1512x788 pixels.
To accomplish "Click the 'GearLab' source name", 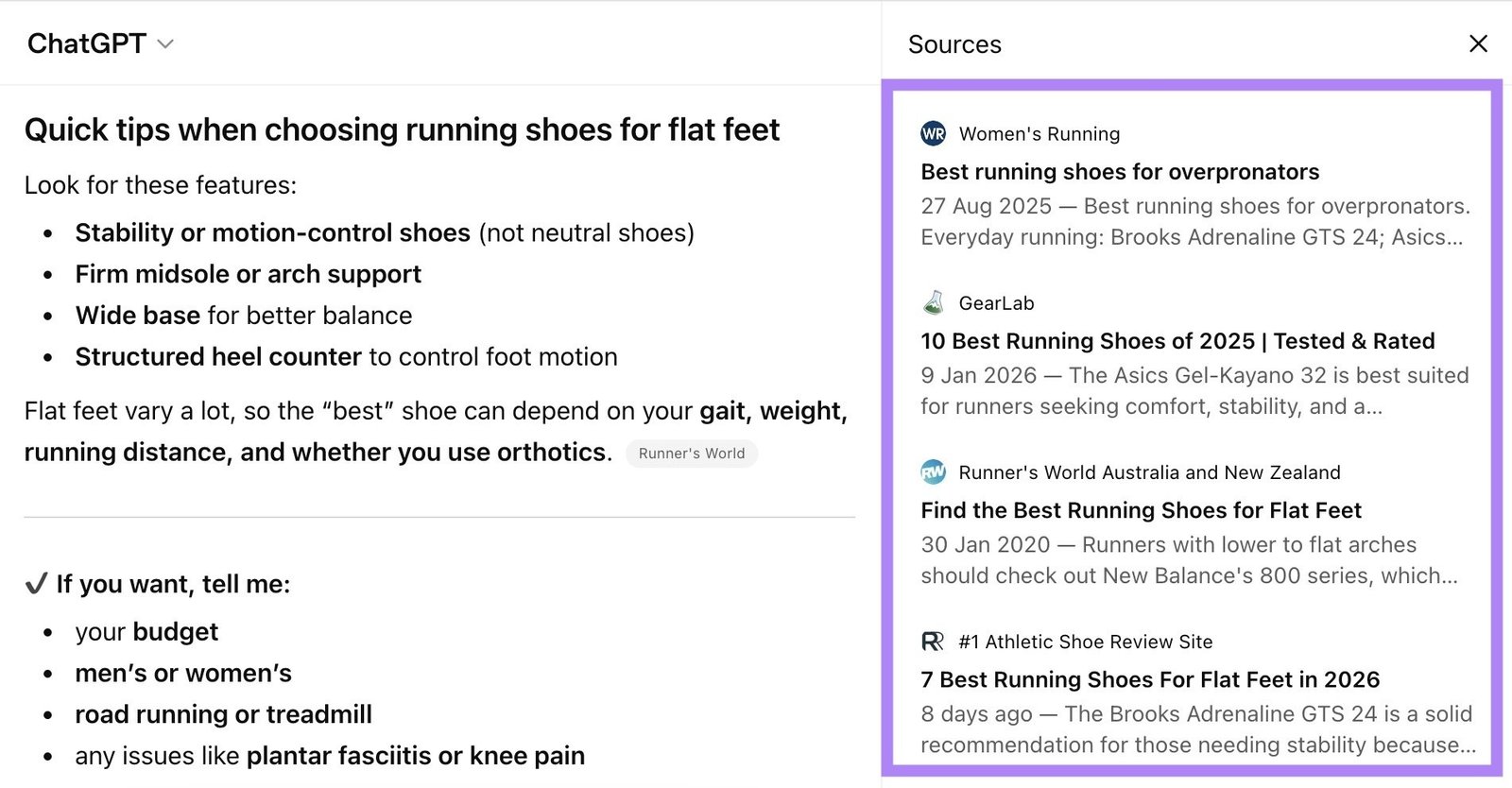I will (x=996, y=303).
